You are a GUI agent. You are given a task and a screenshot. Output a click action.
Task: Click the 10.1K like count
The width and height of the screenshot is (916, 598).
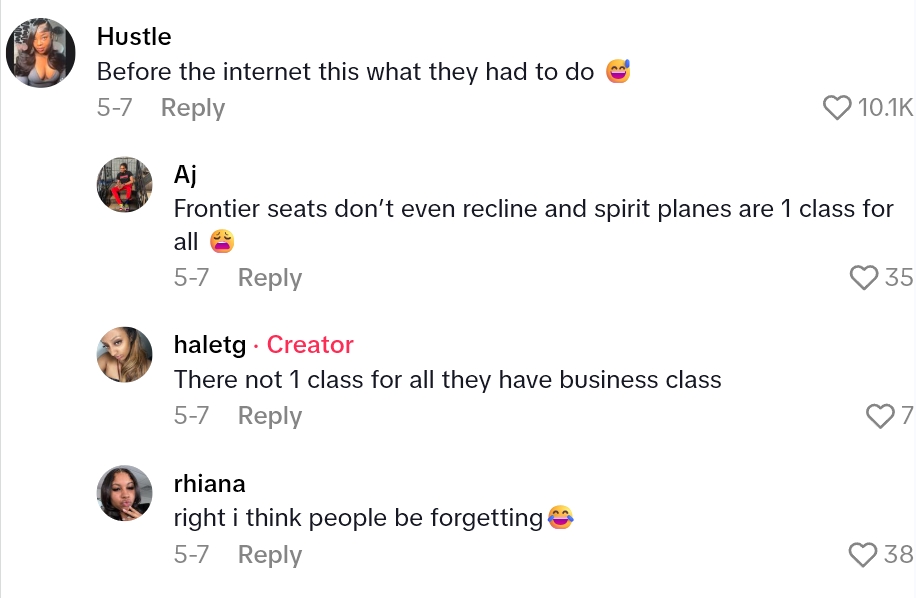[x=885, y=108]
